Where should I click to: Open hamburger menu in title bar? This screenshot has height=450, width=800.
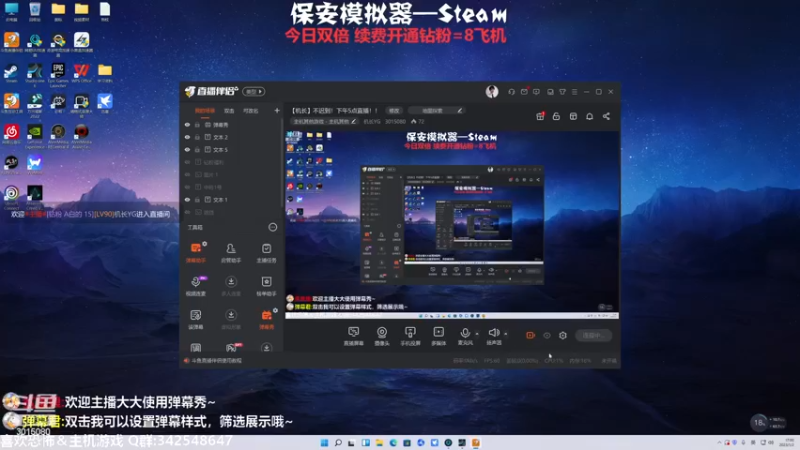coord(574,92)
